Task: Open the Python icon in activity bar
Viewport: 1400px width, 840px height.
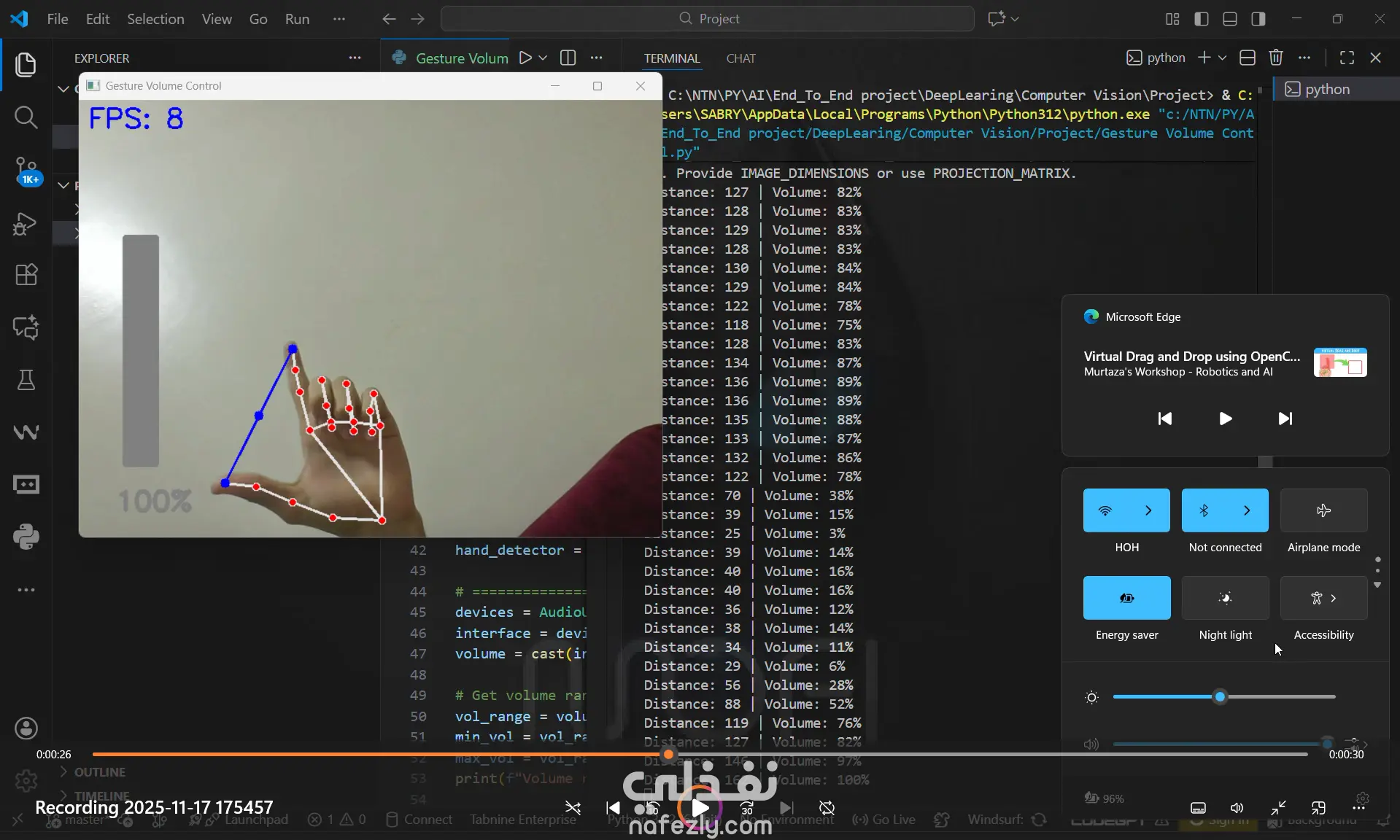Action: 26,537
